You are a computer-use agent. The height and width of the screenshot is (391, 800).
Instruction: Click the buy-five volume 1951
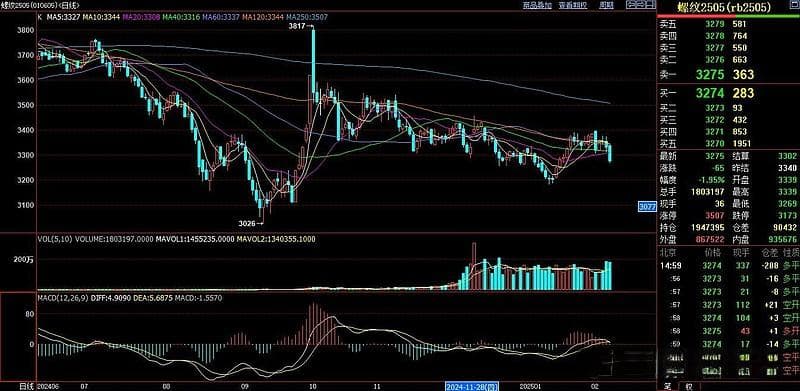(x=743, y=144)
